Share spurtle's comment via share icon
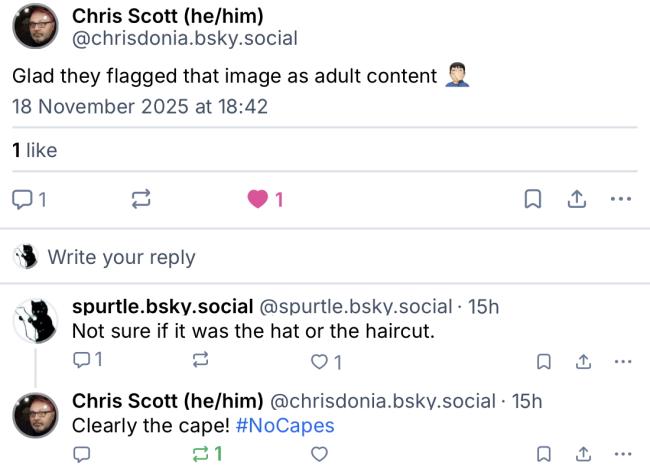650x476 pixels. click(582, 361)
